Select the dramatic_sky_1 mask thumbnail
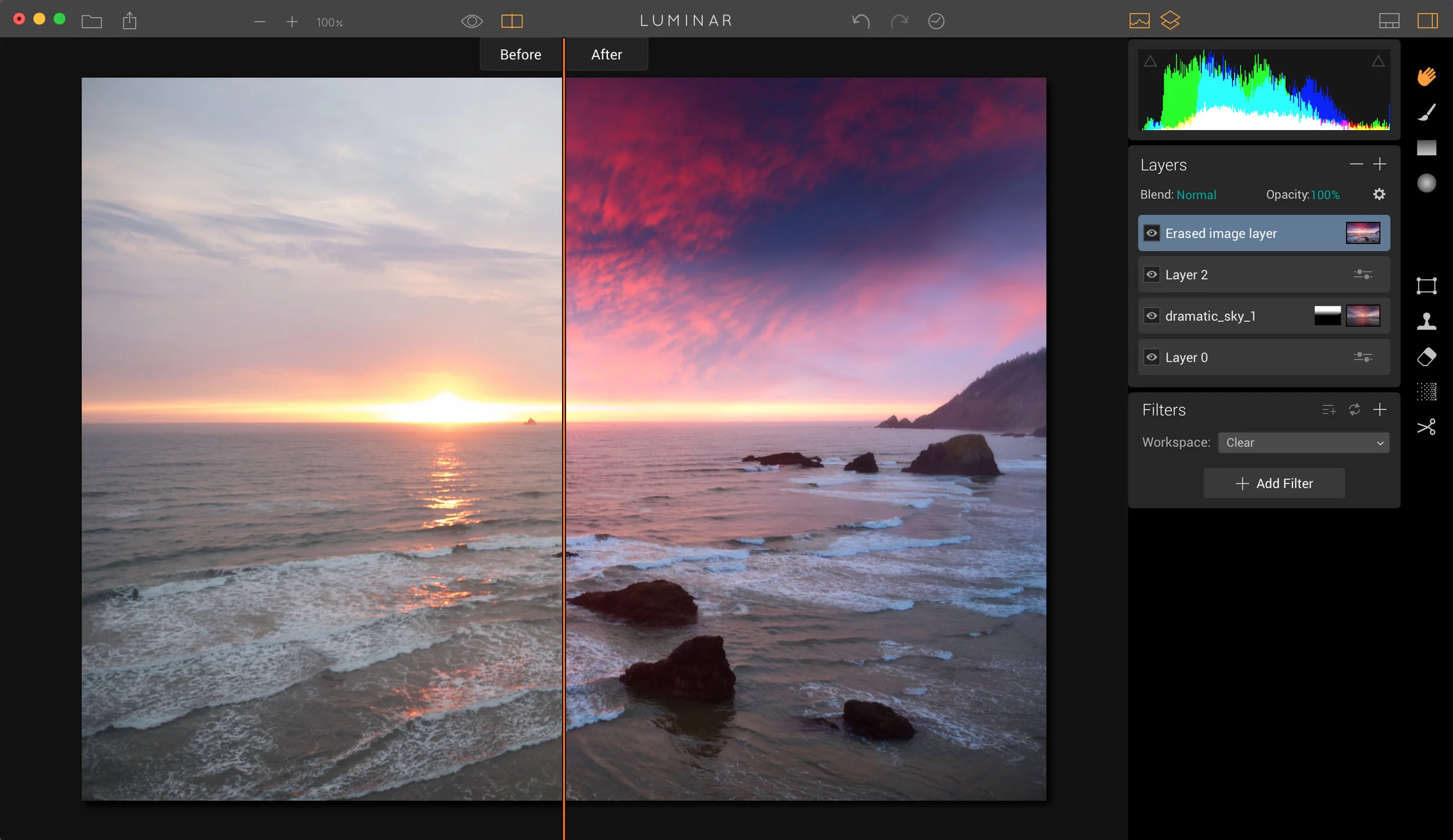The width and height of the screenshot is (1453, 840). click(x=1327, y=316)
